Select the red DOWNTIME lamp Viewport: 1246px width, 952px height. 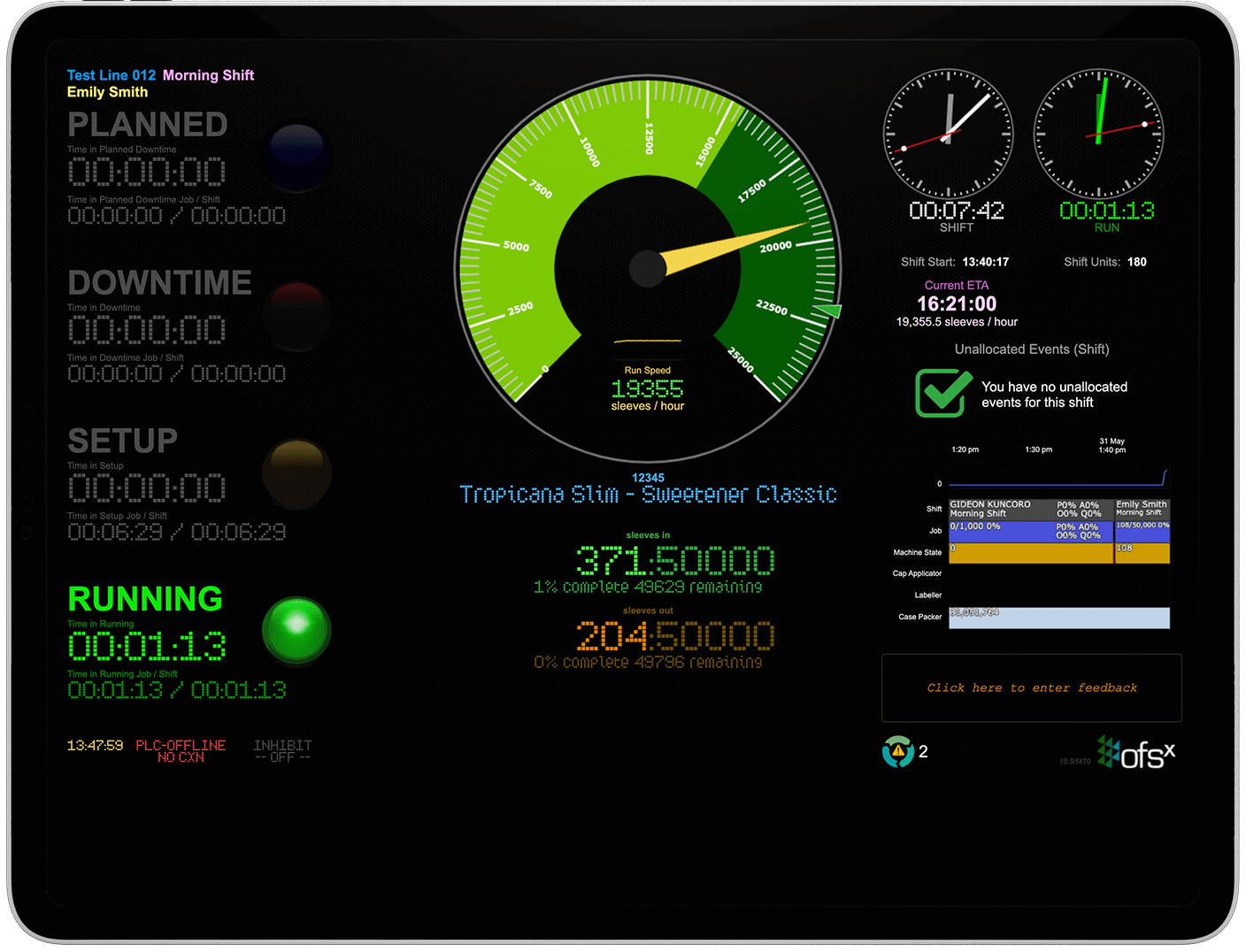point(296,315)
